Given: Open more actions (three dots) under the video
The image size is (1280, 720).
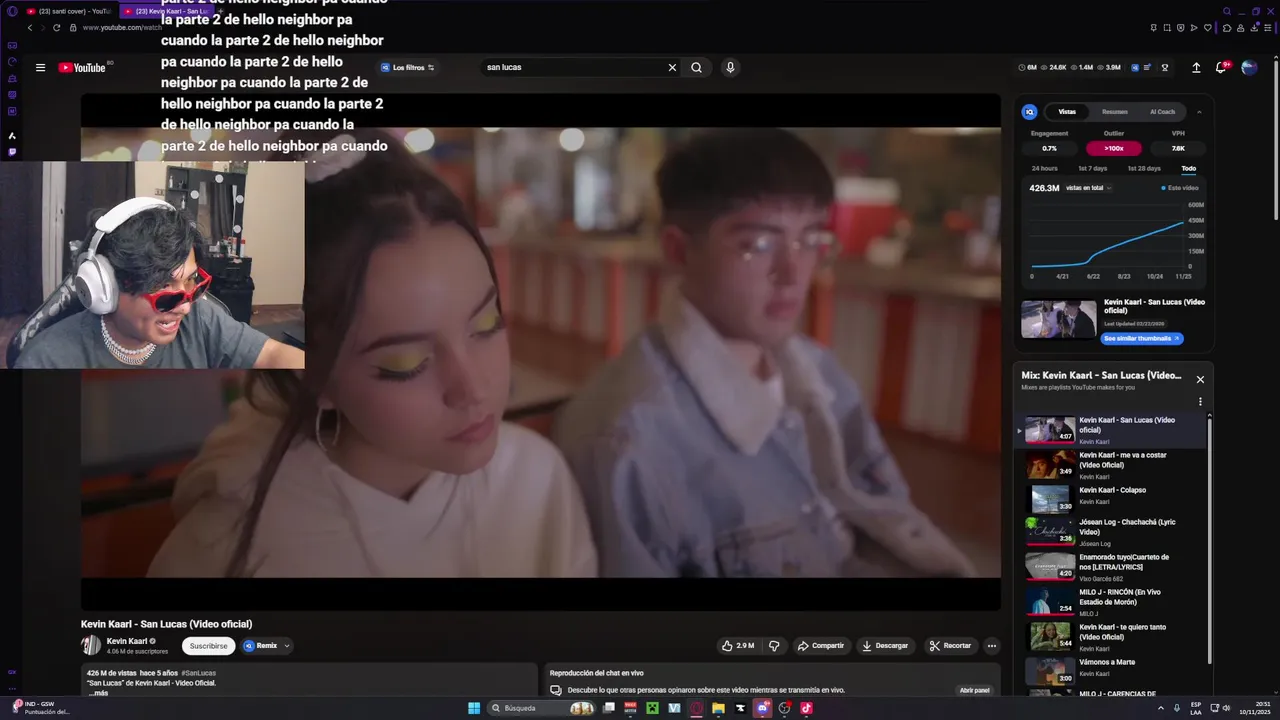Looking at the screenshot, I should pyautogui.click(x=991, y=646).
